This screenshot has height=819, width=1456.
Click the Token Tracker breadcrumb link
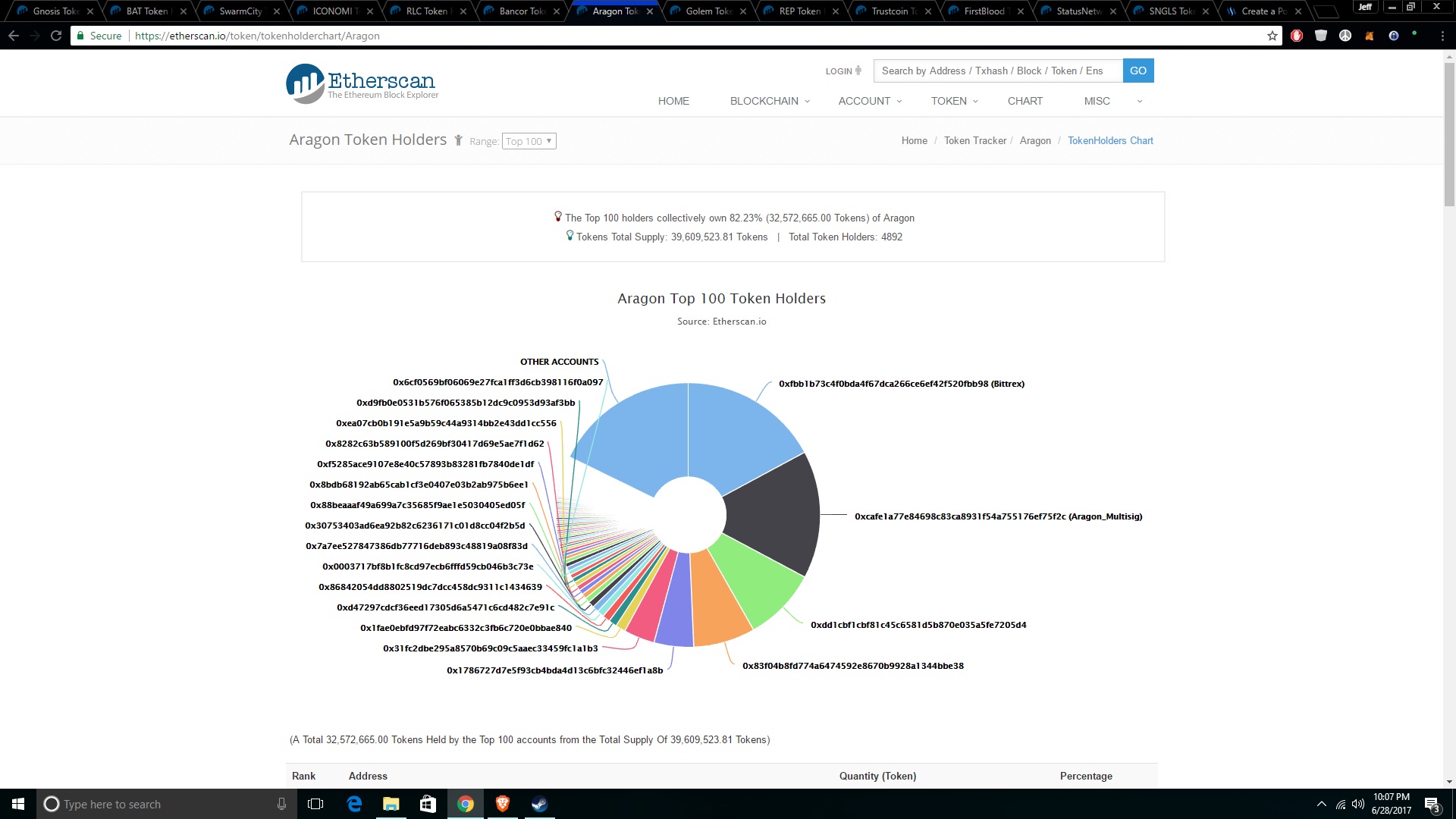(974, 140)
